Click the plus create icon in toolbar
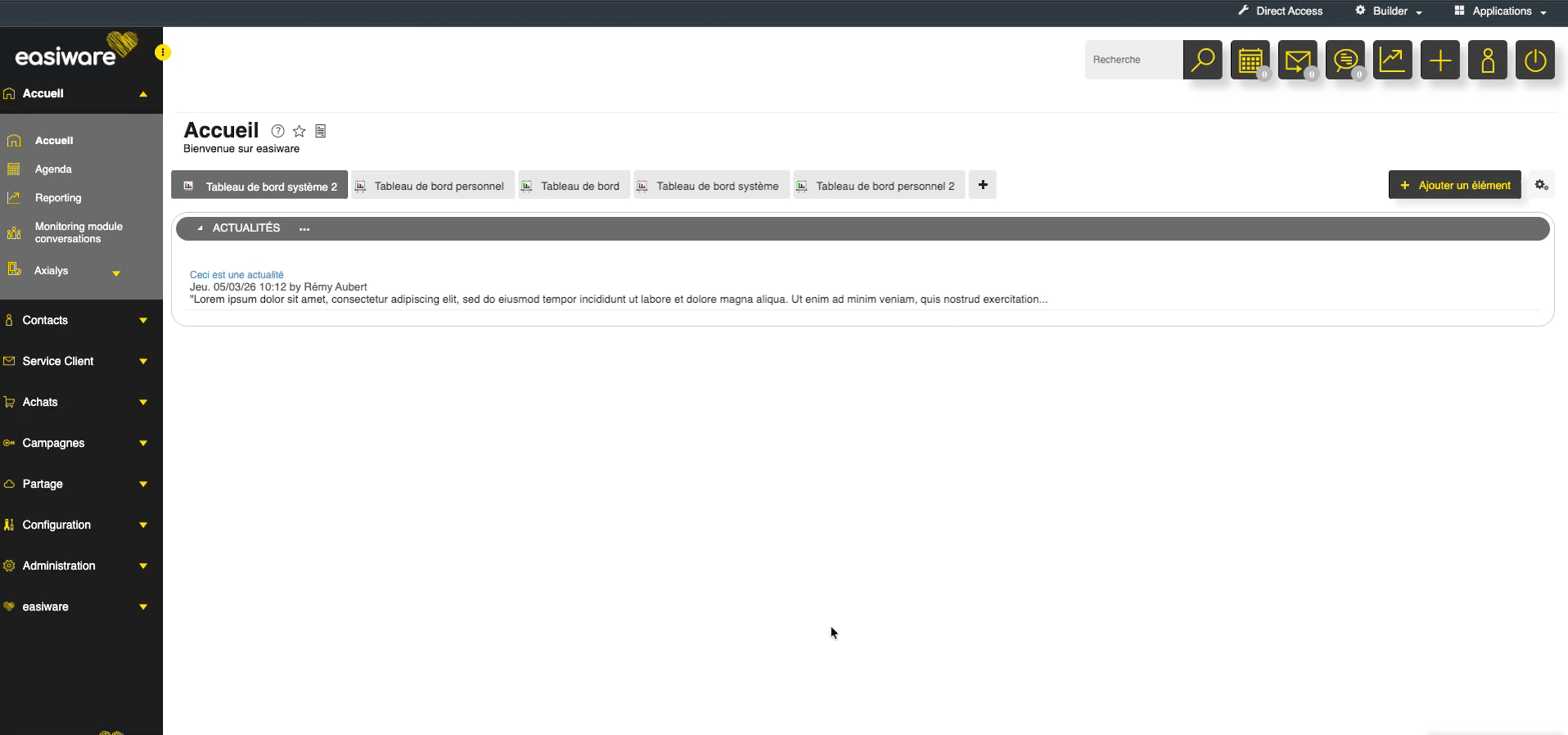Screen dimensions: 1568x735 1440,60
